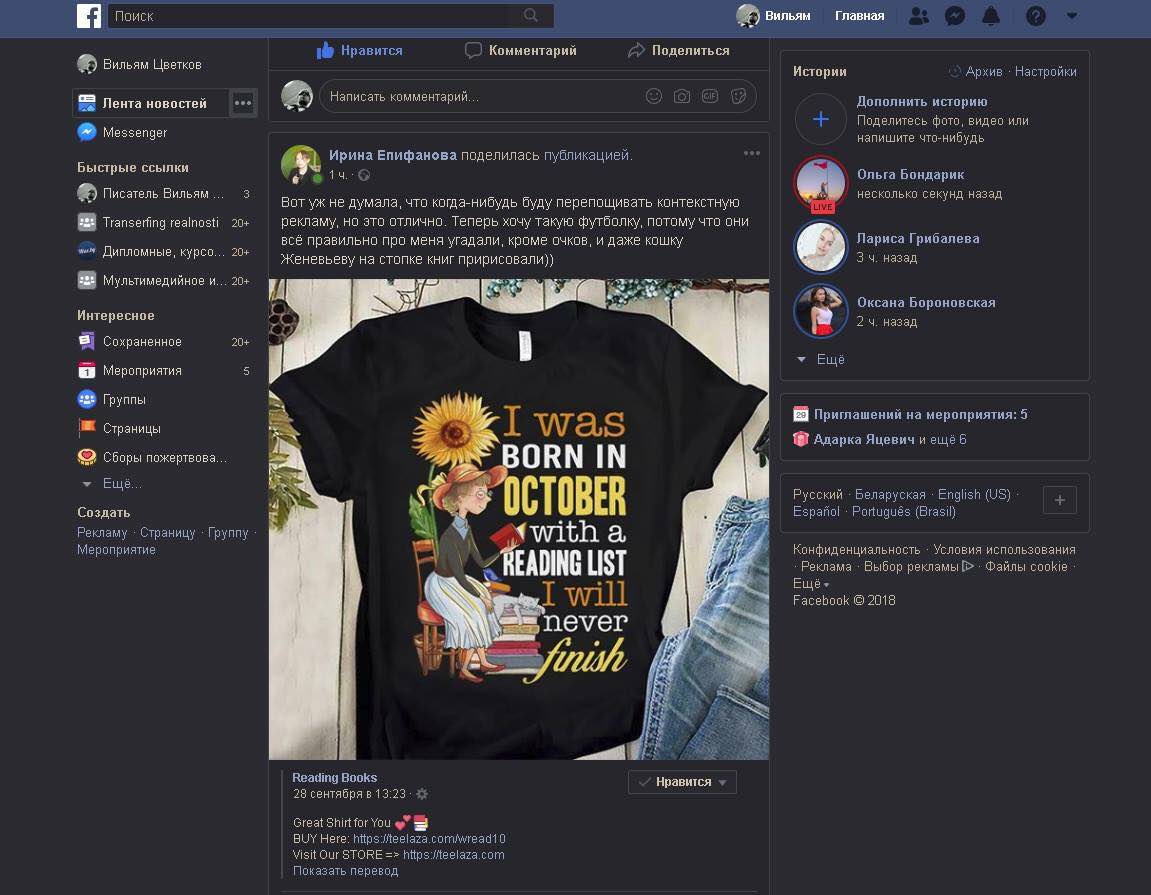Click the post privacy globe icon
This screenshot has width=1151, height=895.
click(364, 175)
